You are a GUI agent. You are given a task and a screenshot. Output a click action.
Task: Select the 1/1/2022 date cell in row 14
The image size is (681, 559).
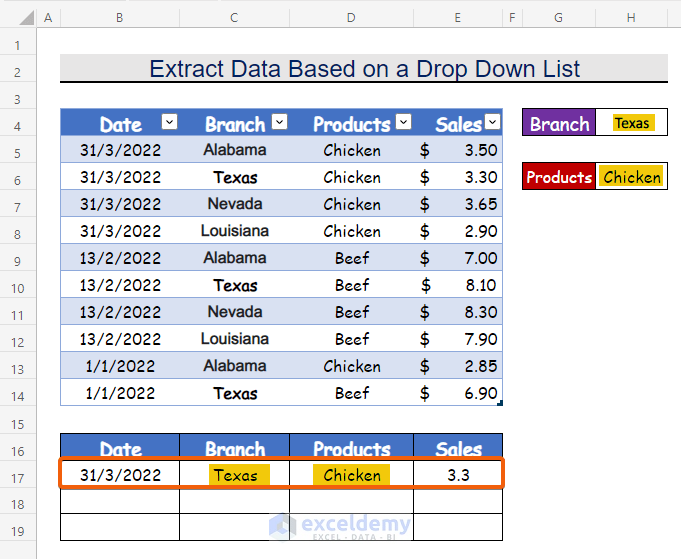(x=120, y=393)
